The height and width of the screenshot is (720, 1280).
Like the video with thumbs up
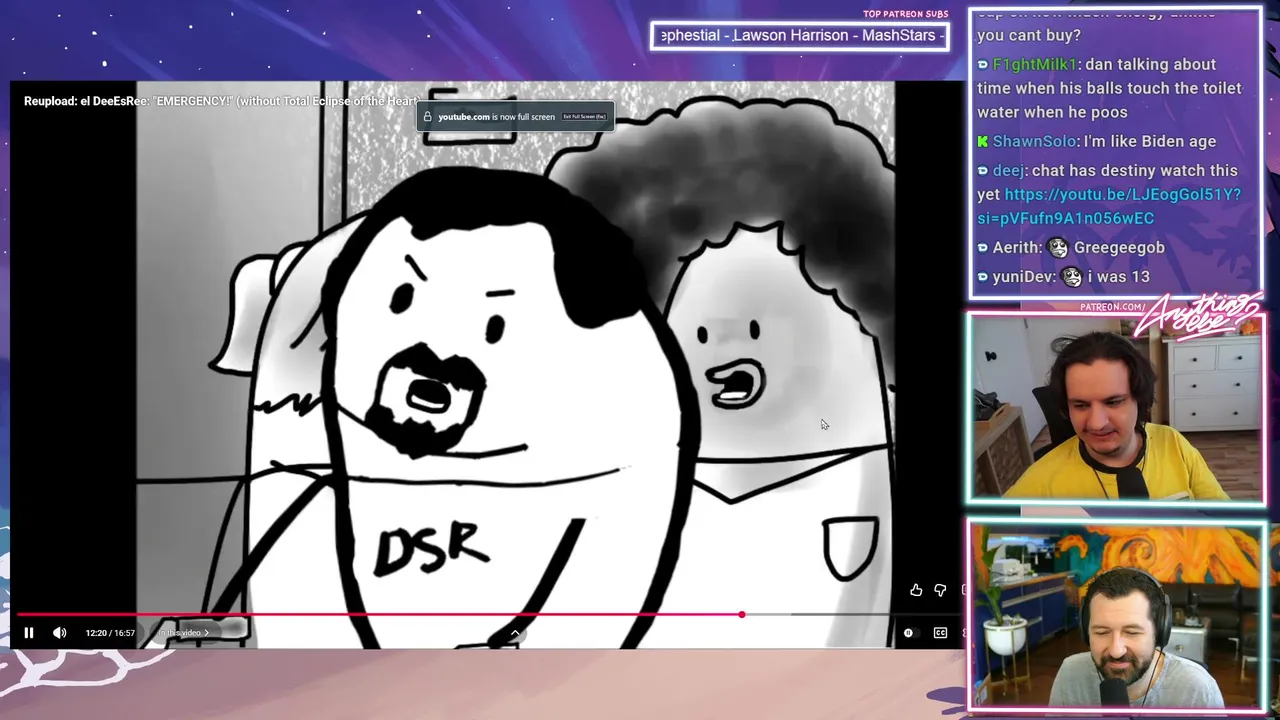coord(916,591)
